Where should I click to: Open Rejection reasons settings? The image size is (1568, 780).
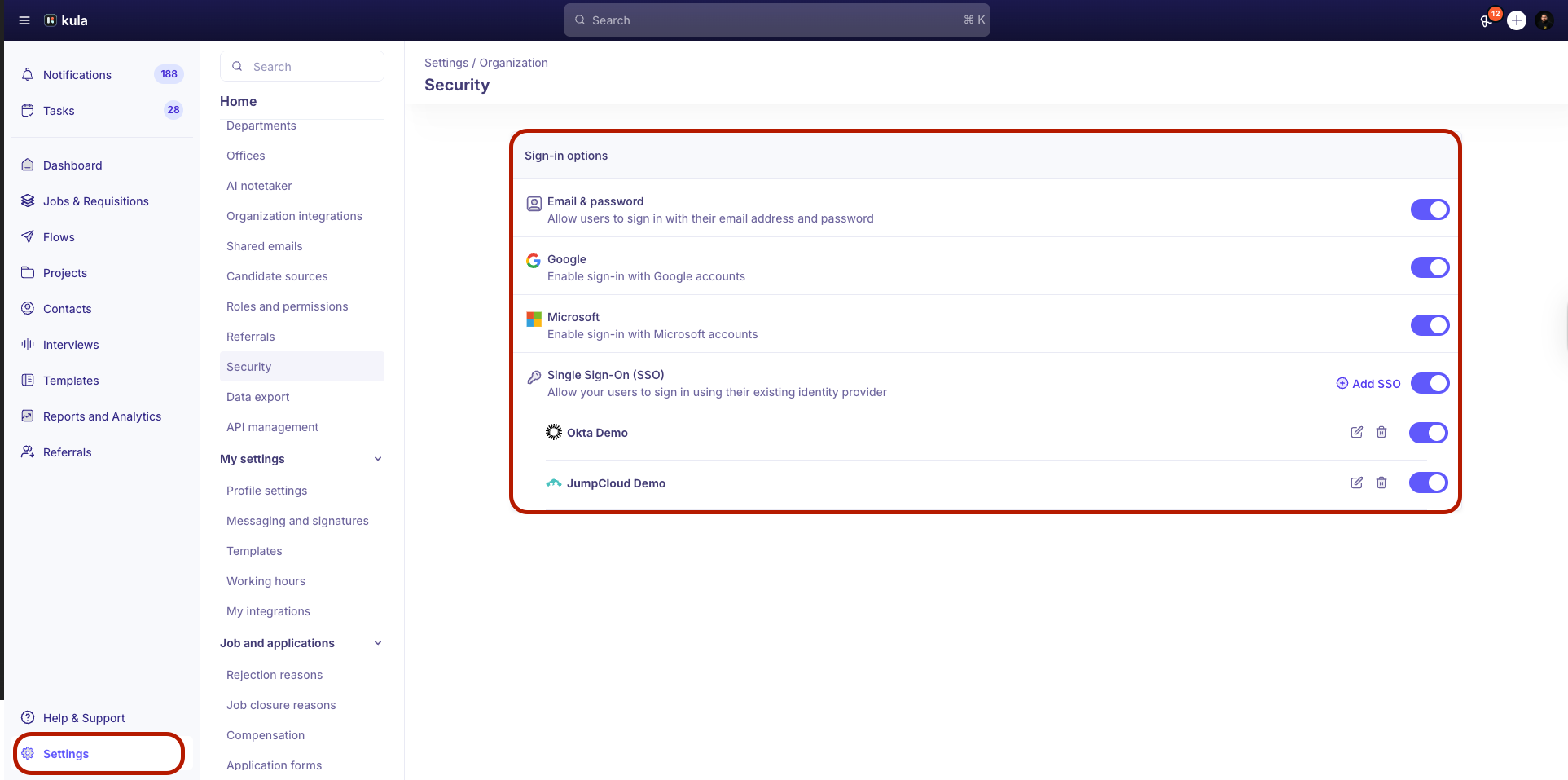(275, 675)
